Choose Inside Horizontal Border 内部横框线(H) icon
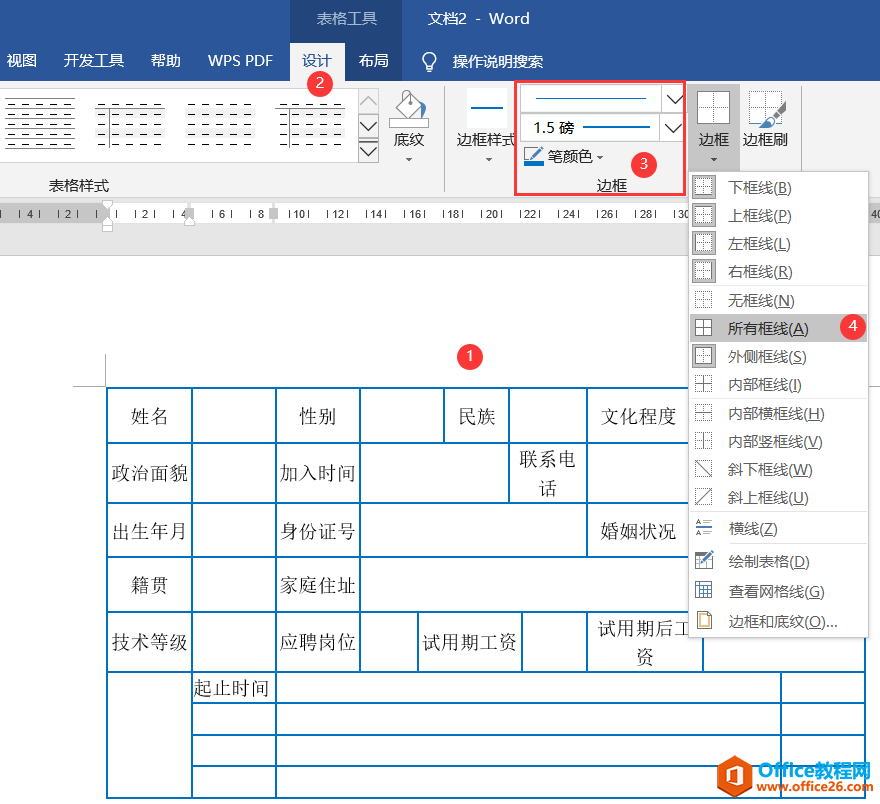Image resolution: width=880 pixels, height=804 pixels. click(x=703, y=414)
